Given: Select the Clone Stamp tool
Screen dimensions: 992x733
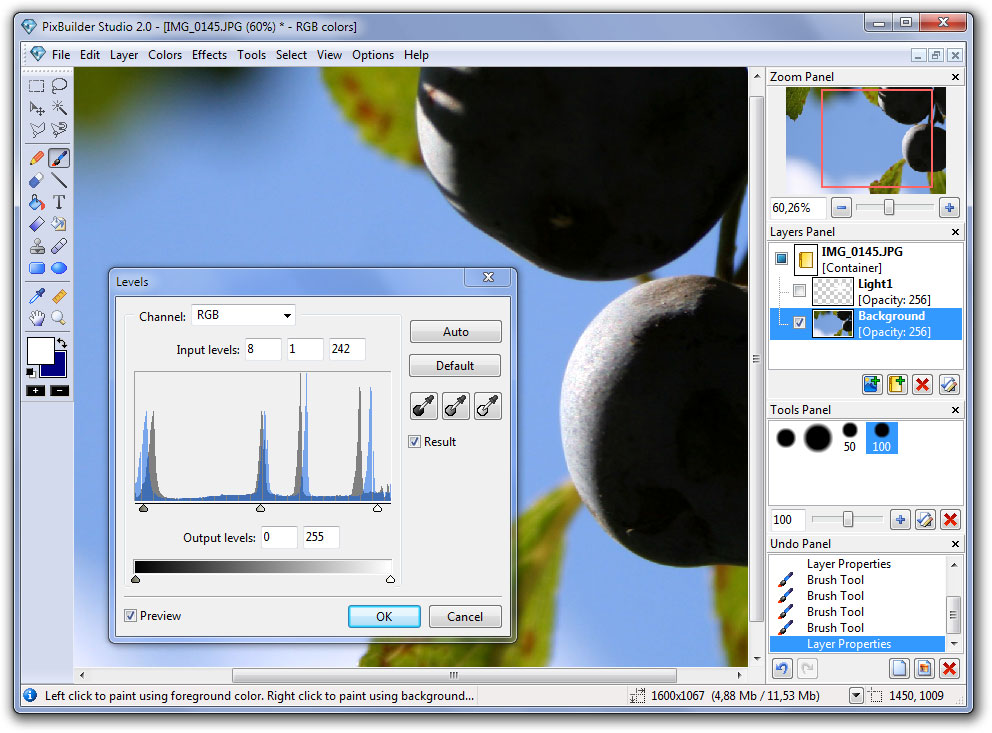Looking at the screenshot, I should pos(37,246).
